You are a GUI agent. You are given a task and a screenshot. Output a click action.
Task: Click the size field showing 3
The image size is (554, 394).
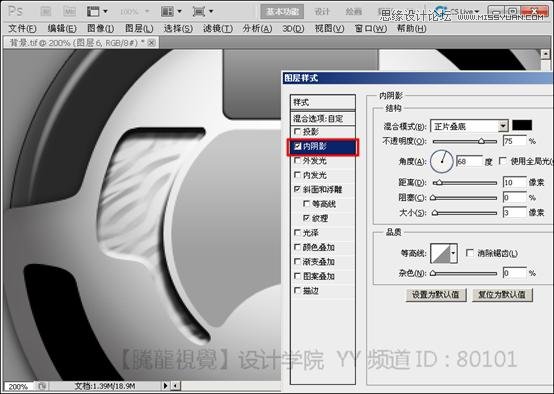pos(514,212)
